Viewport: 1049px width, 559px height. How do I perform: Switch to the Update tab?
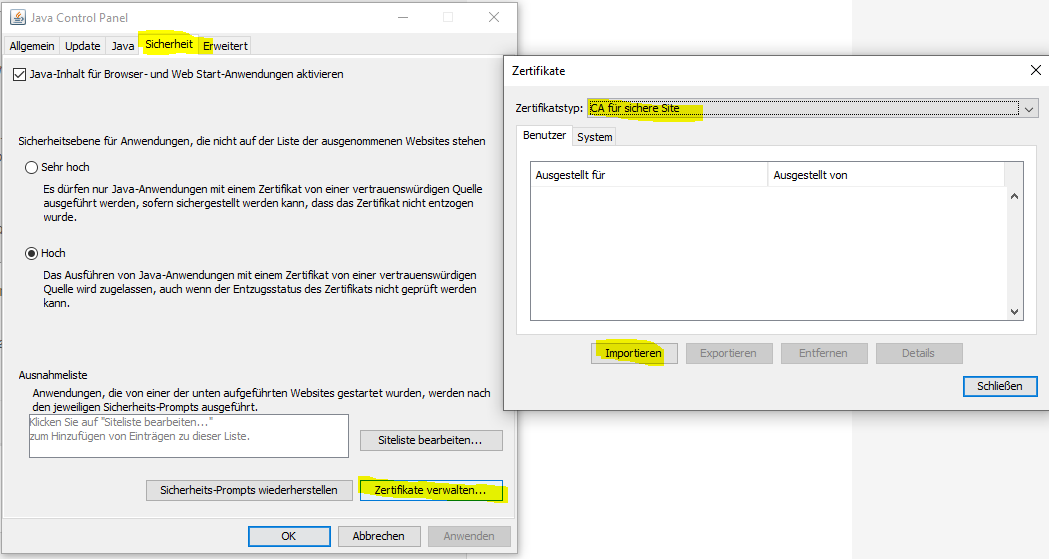point(82,46)
